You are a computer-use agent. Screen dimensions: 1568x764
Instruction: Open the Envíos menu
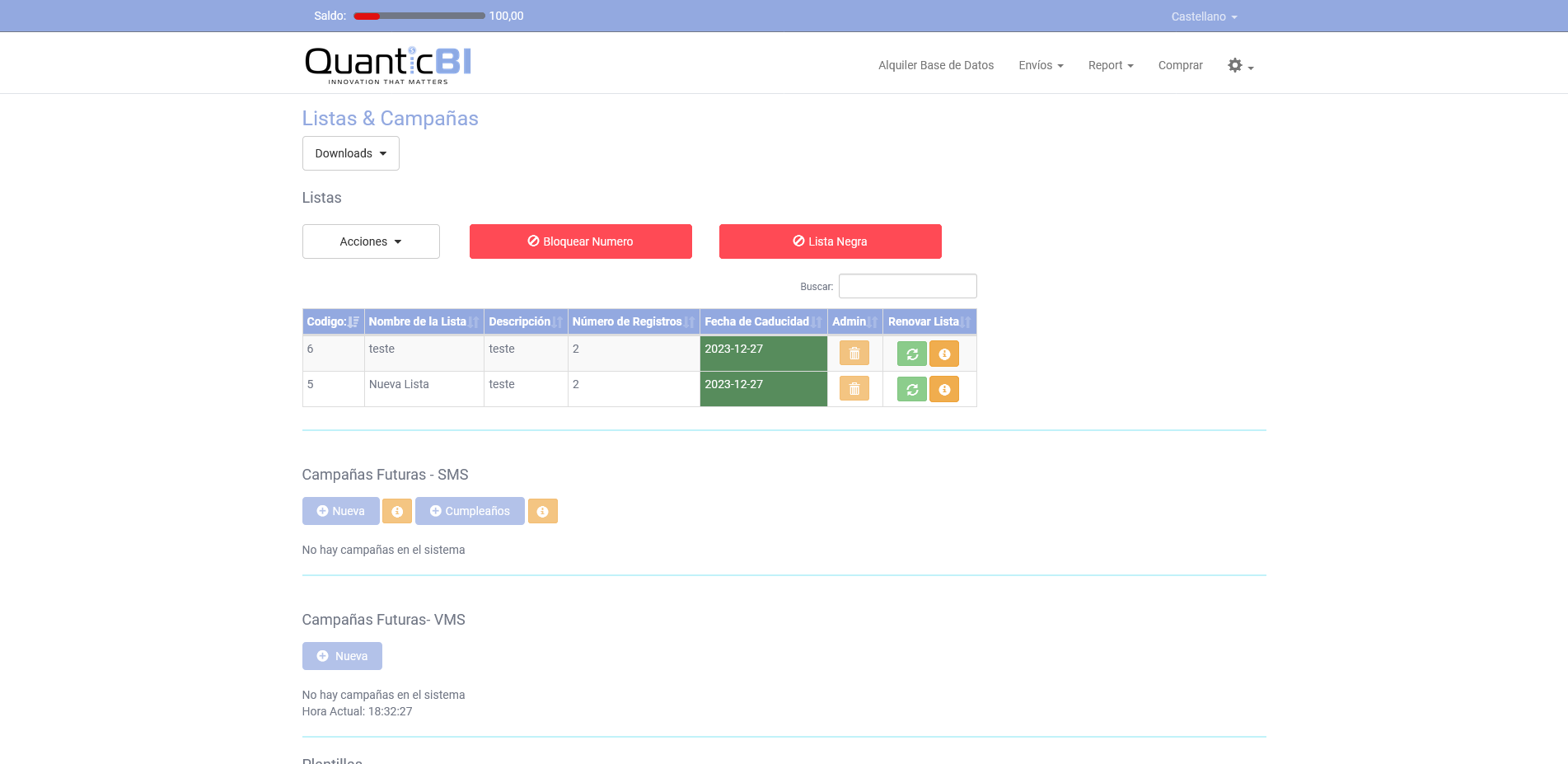[x=1040, y=66]
